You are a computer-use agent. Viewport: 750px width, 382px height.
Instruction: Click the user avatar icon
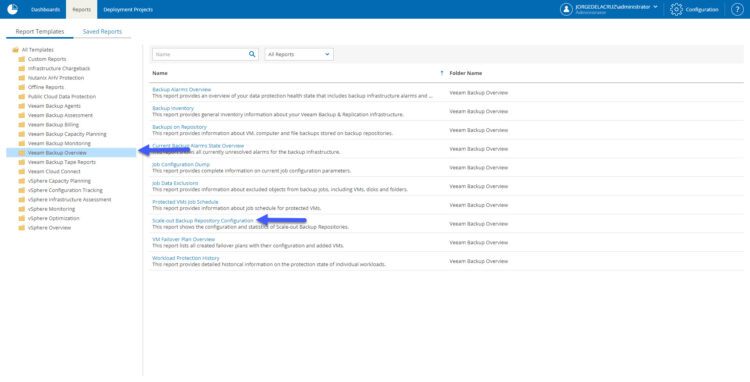click(x=566, y=9)
